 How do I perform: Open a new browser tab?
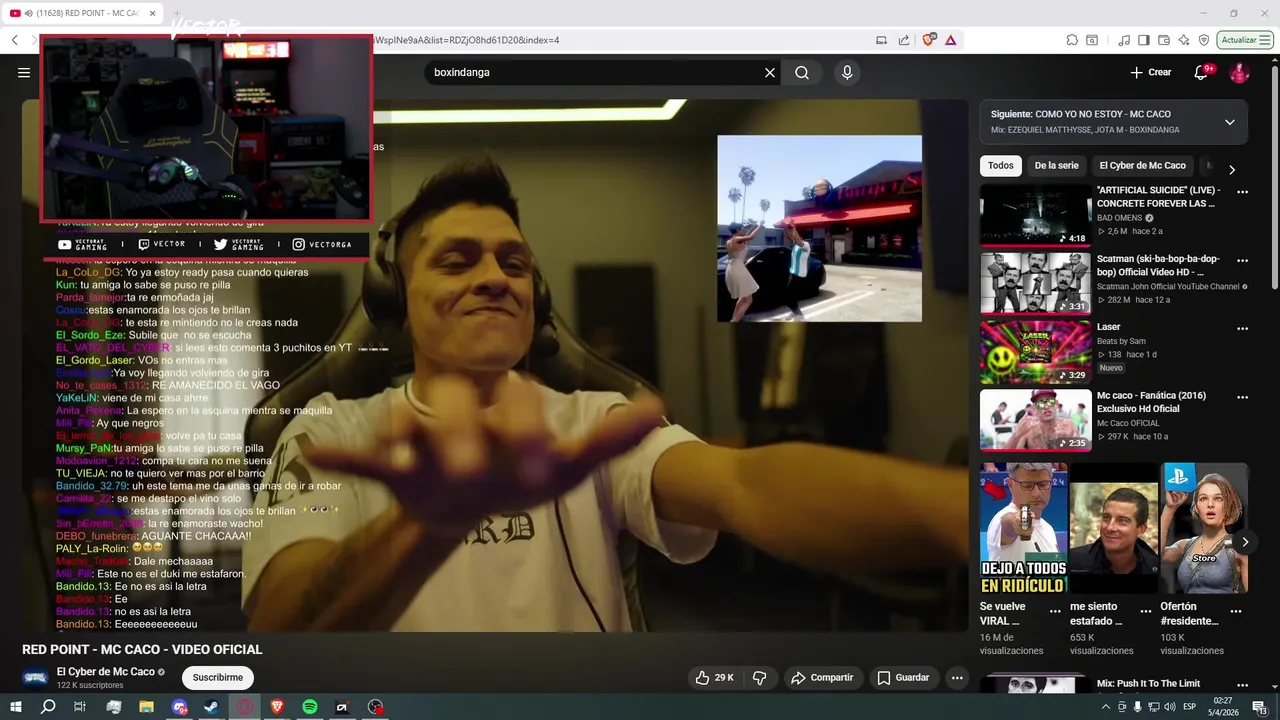(x=177, y=13)
